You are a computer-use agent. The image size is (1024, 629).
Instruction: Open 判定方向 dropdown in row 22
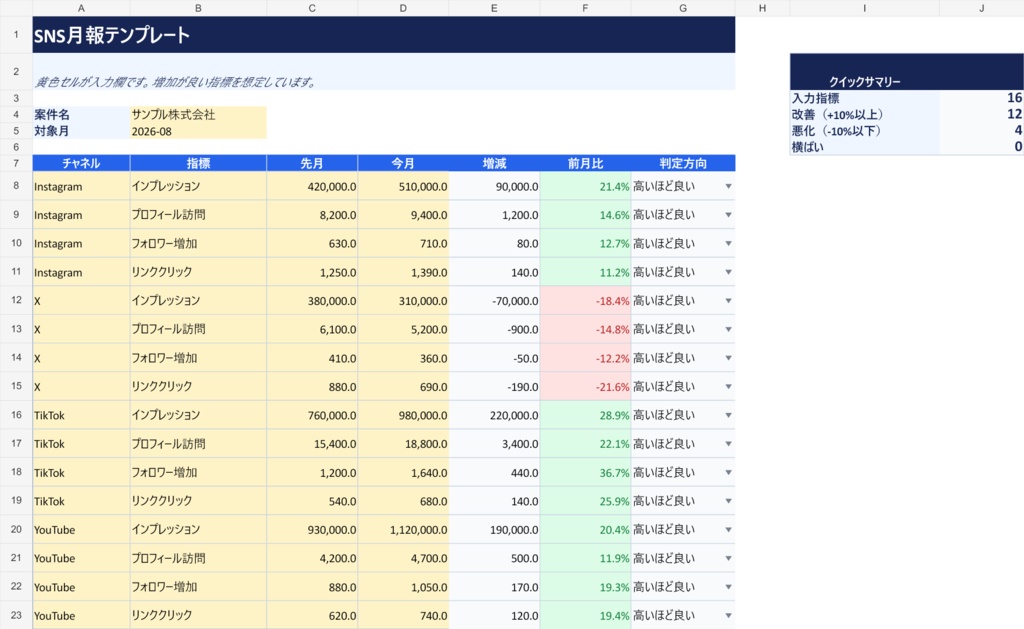tap(728, 587)
